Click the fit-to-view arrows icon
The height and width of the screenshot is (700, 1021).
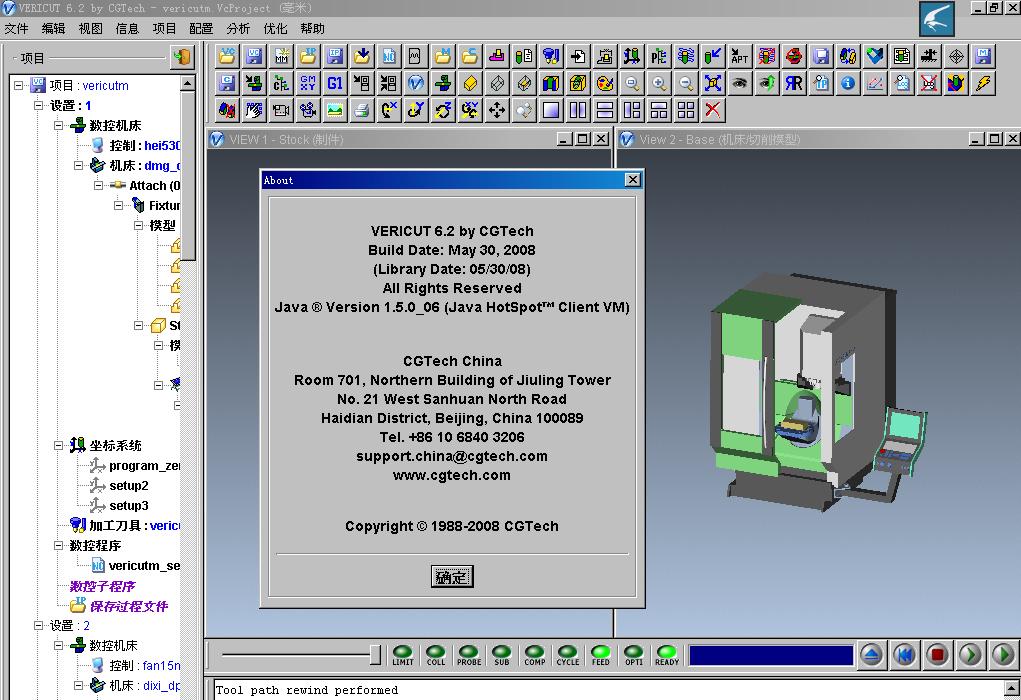(x=713, y=83)
